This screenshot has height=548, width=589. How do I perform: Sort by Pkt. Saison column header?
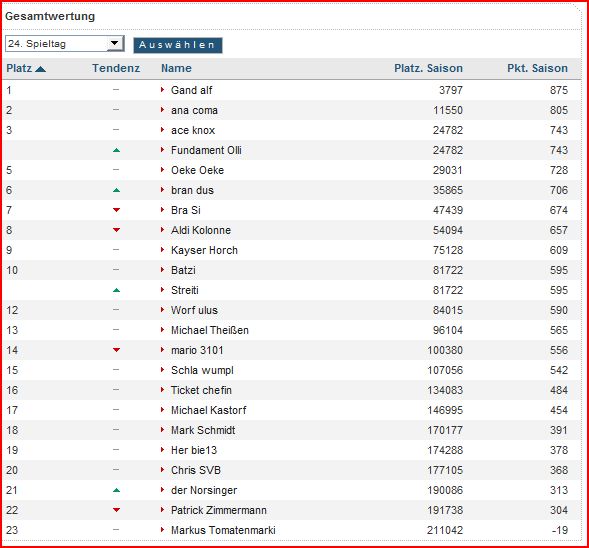[x=537, y=68]
